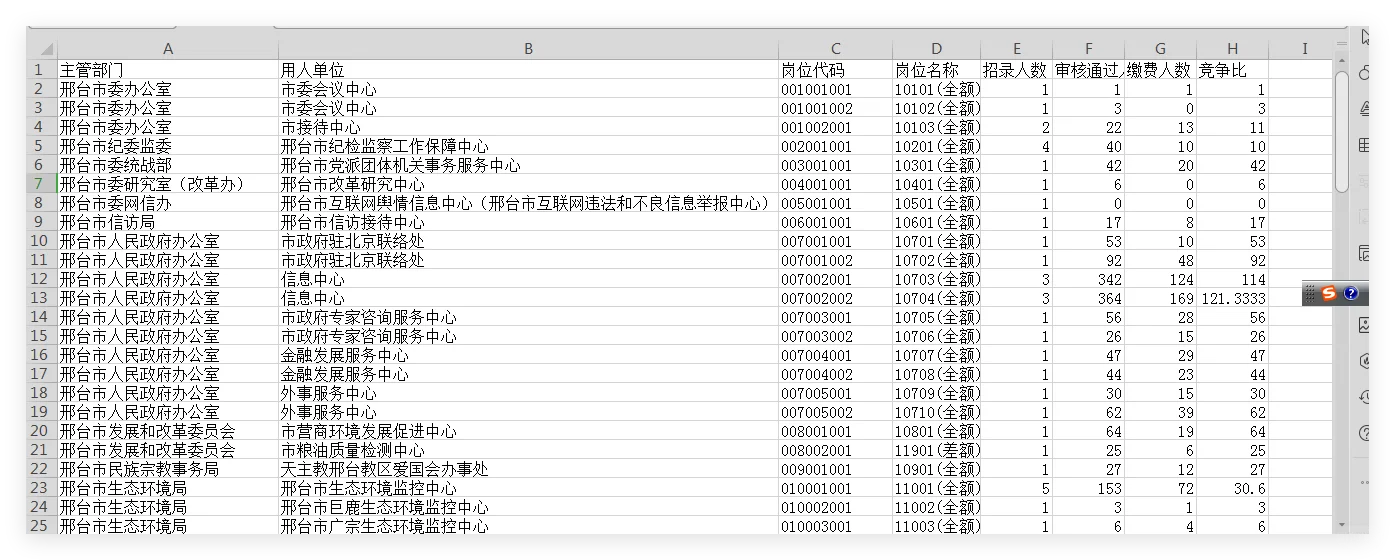This screenshot has width=1395, height=560.
Task: Select cell '10101(全额)'
Action: pyautogui.click(x=936, y=89)
